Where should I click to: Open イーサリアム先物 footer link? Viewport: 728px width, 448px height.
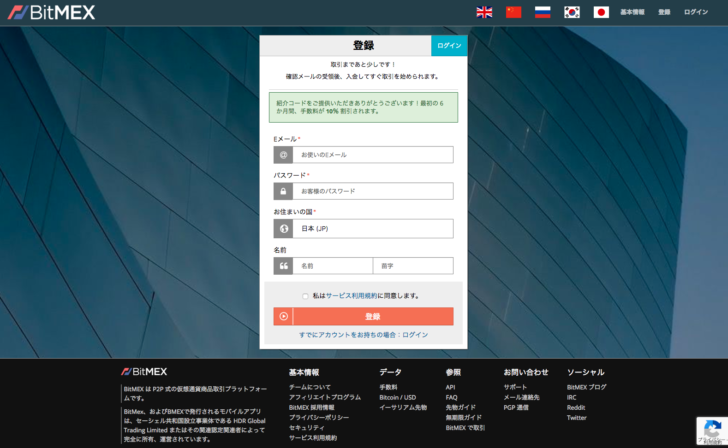coord(403,408)
